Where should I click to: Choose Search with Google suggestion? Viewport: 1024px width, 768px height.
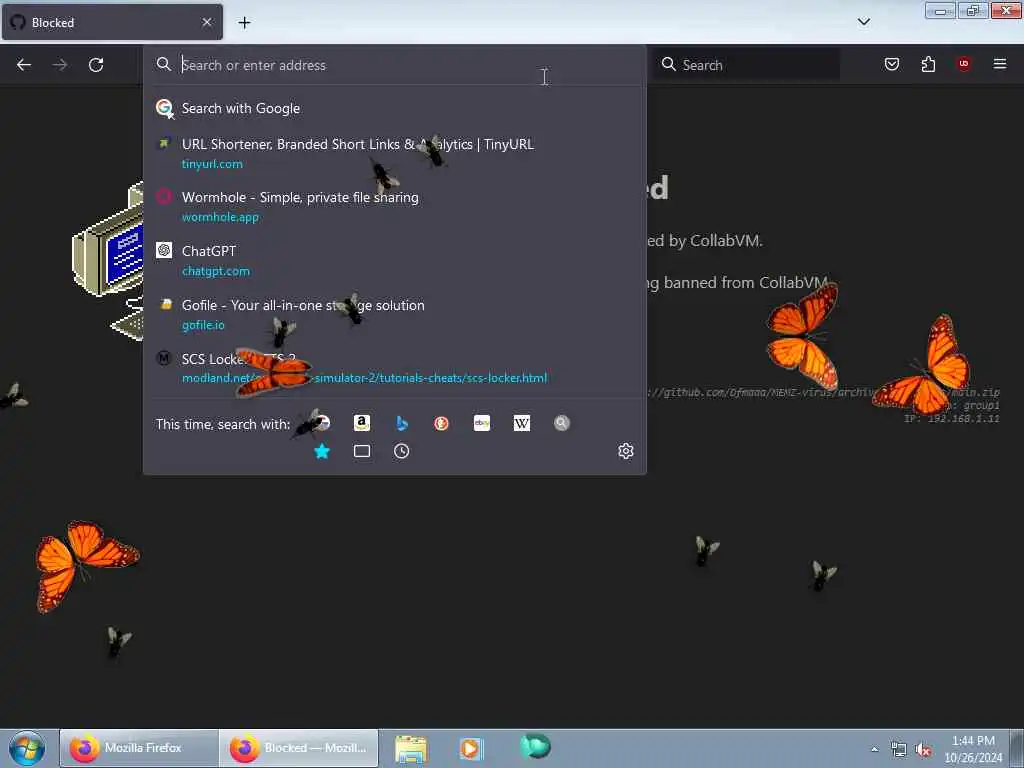coord(394,108)
